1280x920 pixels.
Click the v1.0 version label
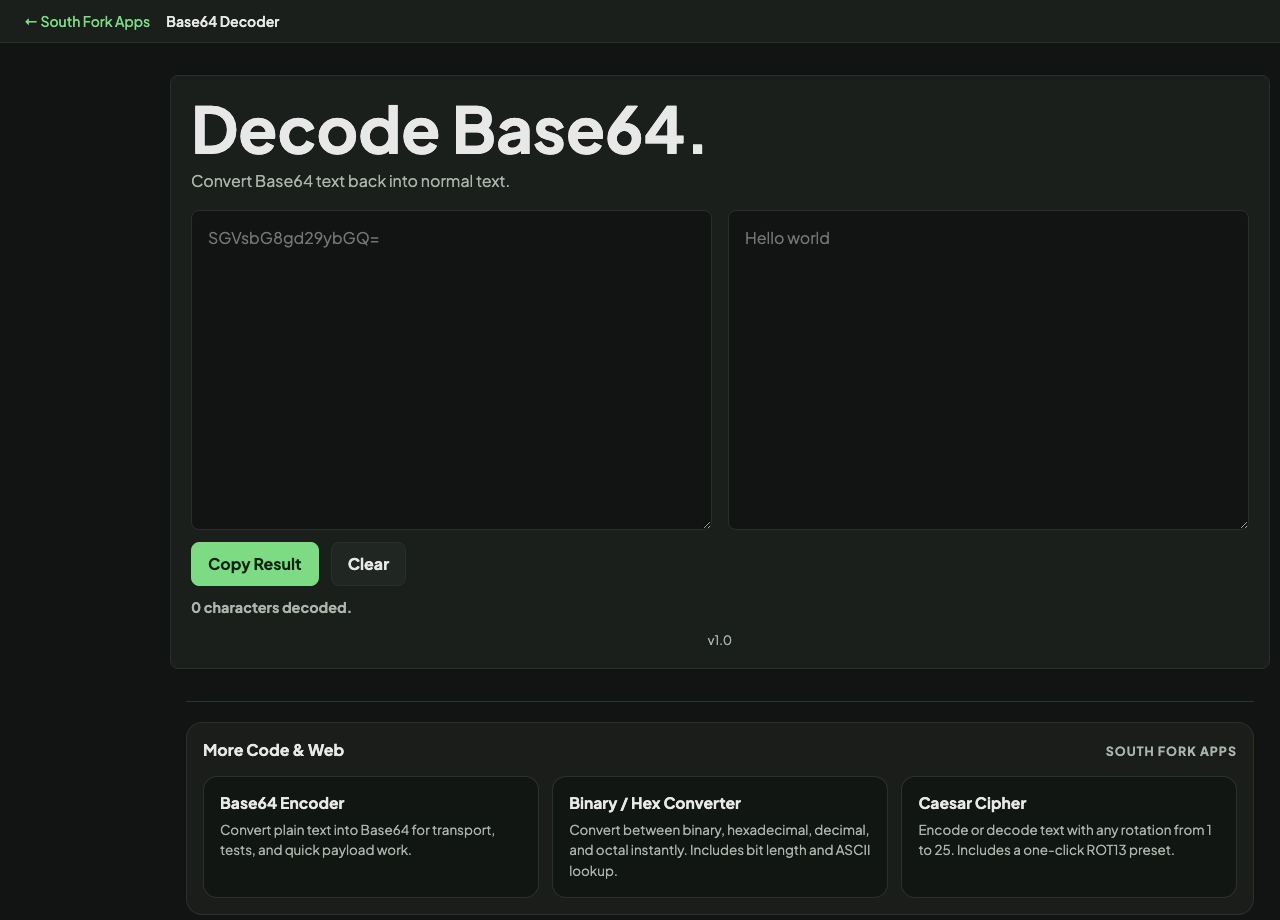tap(719, 640)
